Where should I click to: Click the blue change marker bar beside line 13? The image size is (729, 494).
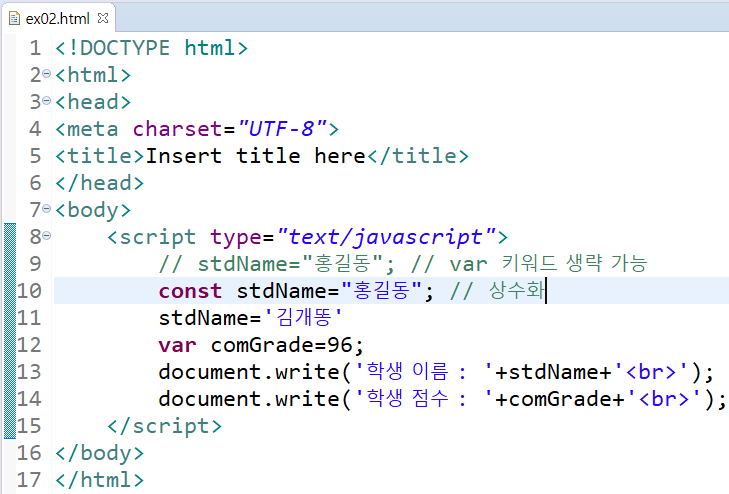[x=10, y=372]
